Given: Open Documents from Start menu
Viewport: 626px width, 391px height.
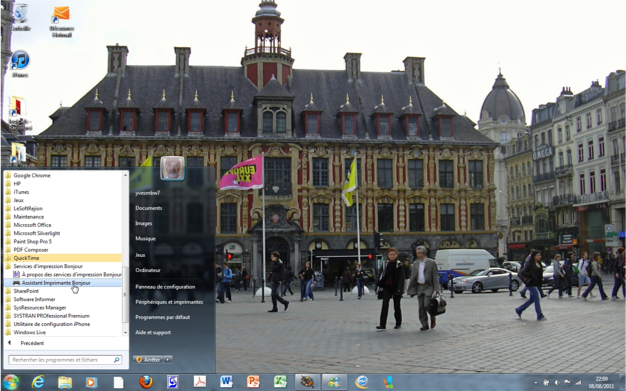Looking at the screenshot, I should pyautogui.click(x=149, y=208).
